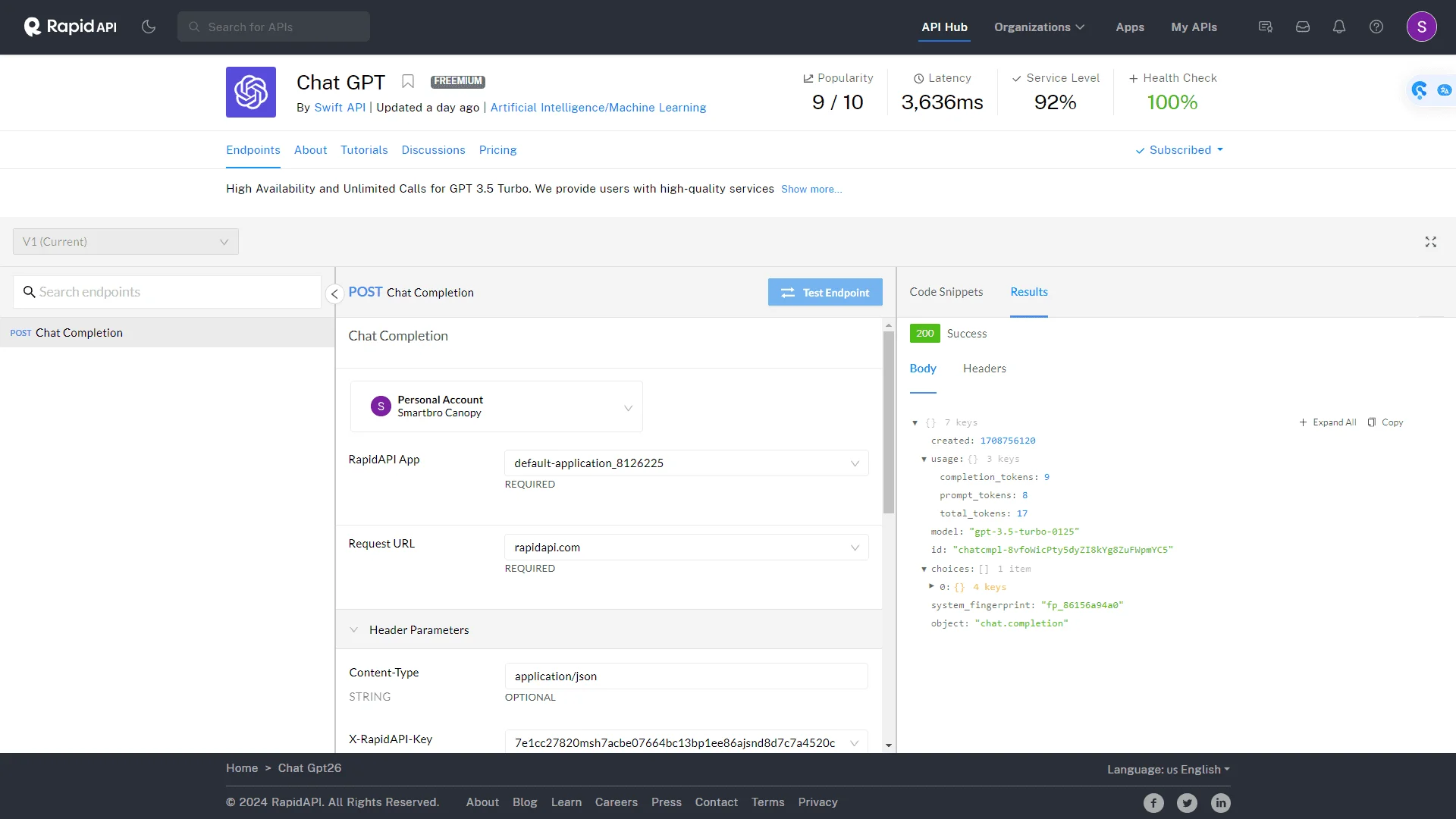Click the Chat GPT API logo thumbnail
This screenshot has width=1456, height=819.
251,92
